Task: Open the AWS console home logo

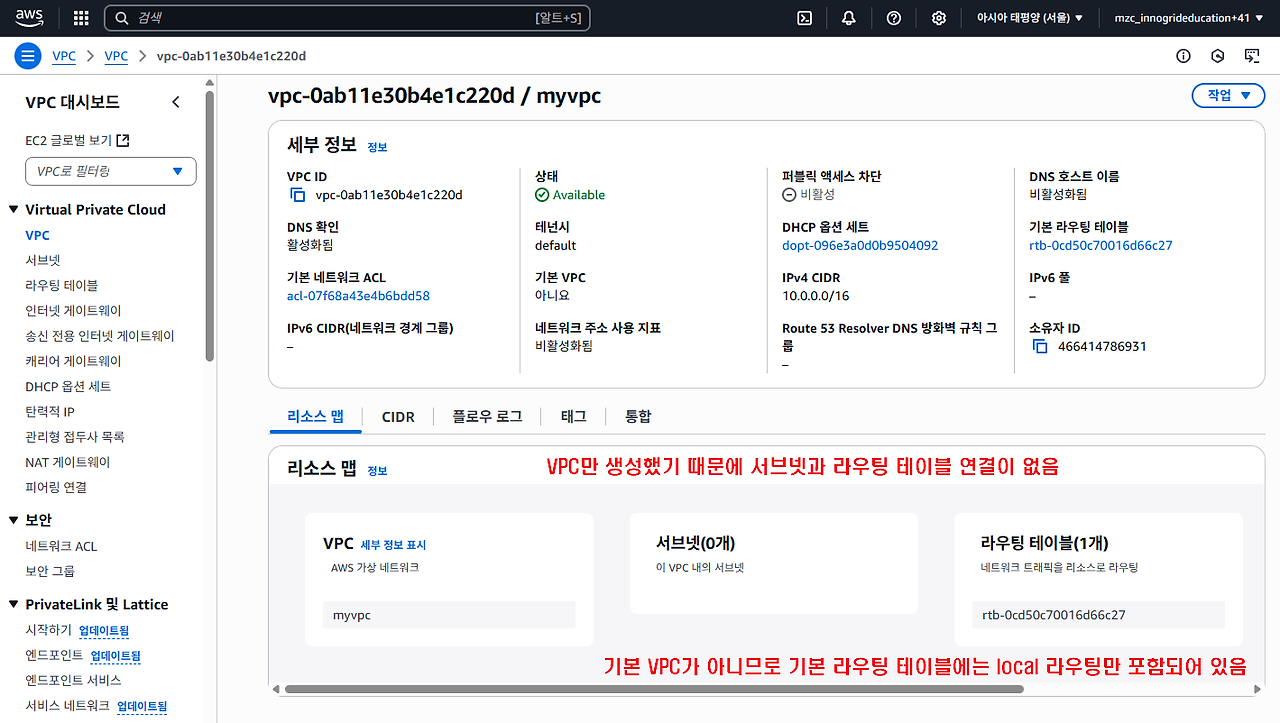Action: point(29,17)
